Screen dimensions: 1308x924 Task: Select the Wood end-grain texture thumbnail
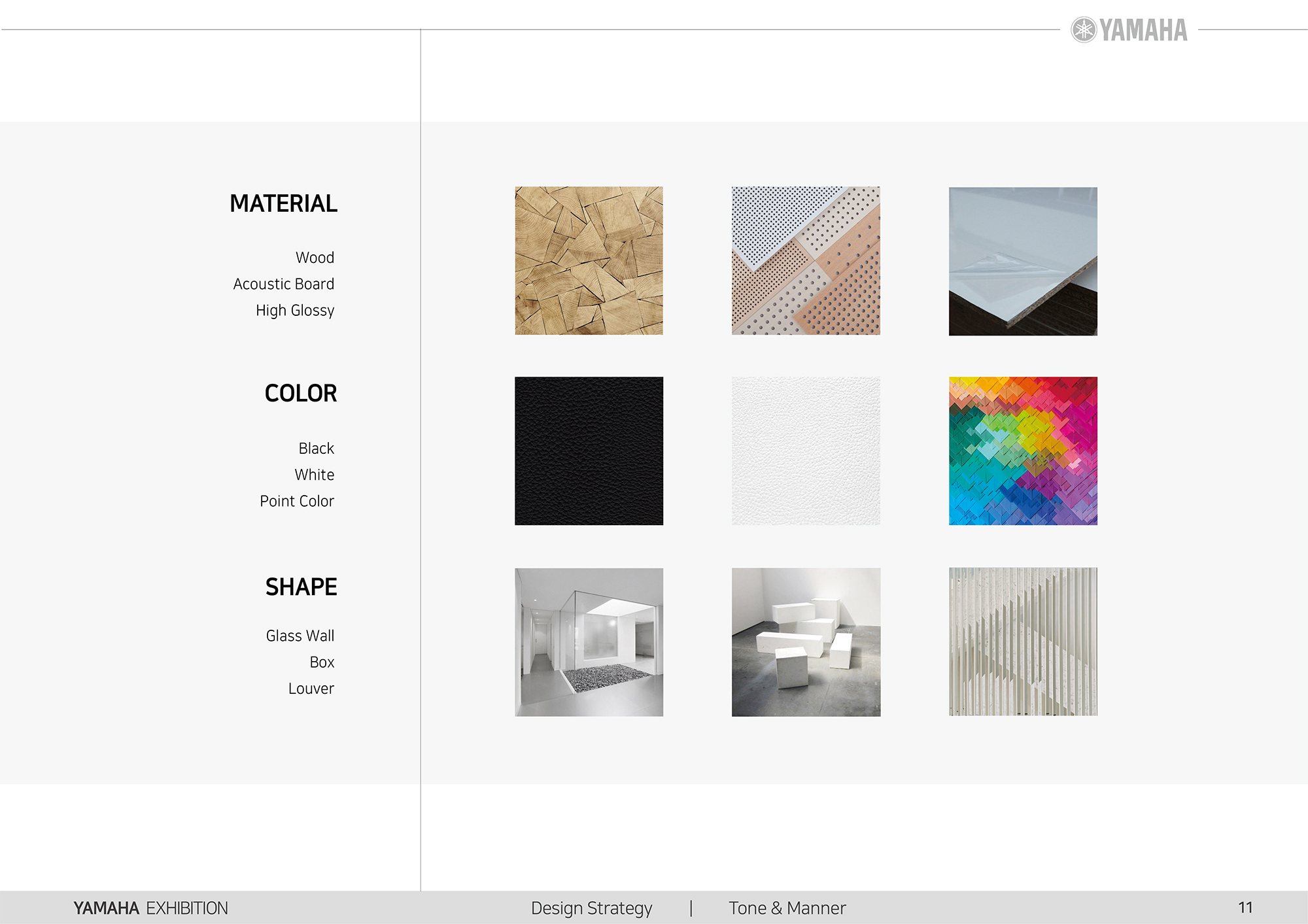(589, 261)
